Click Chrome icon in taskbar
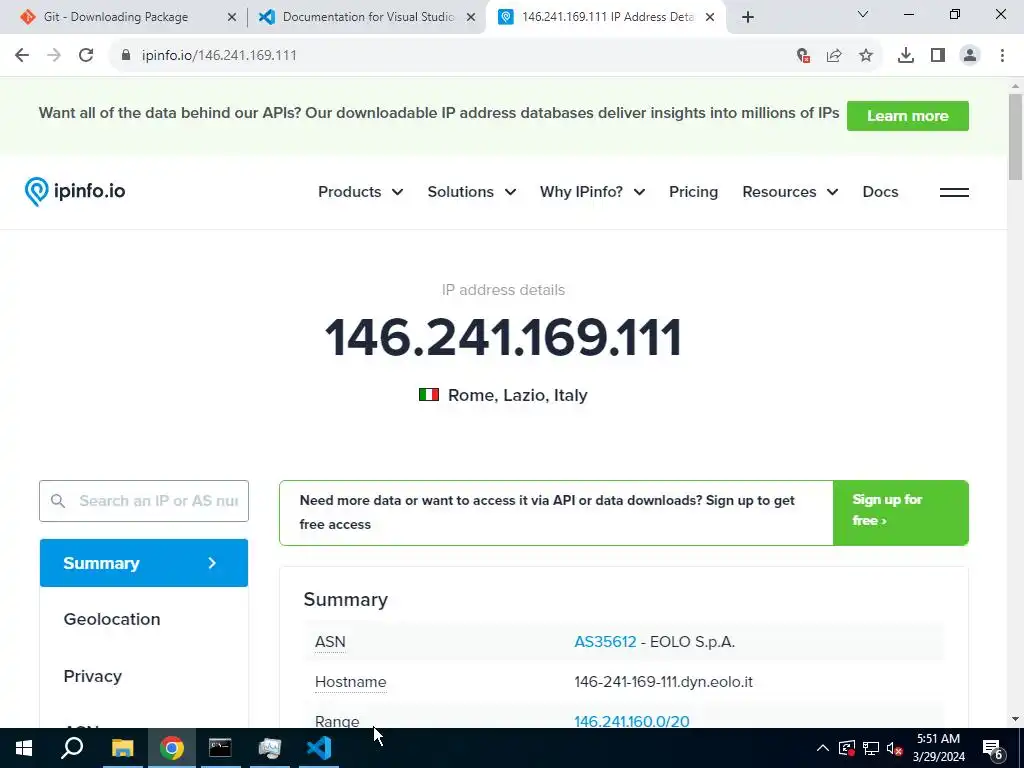Viewport: 1024px width, 768px height. click(171, 748)
